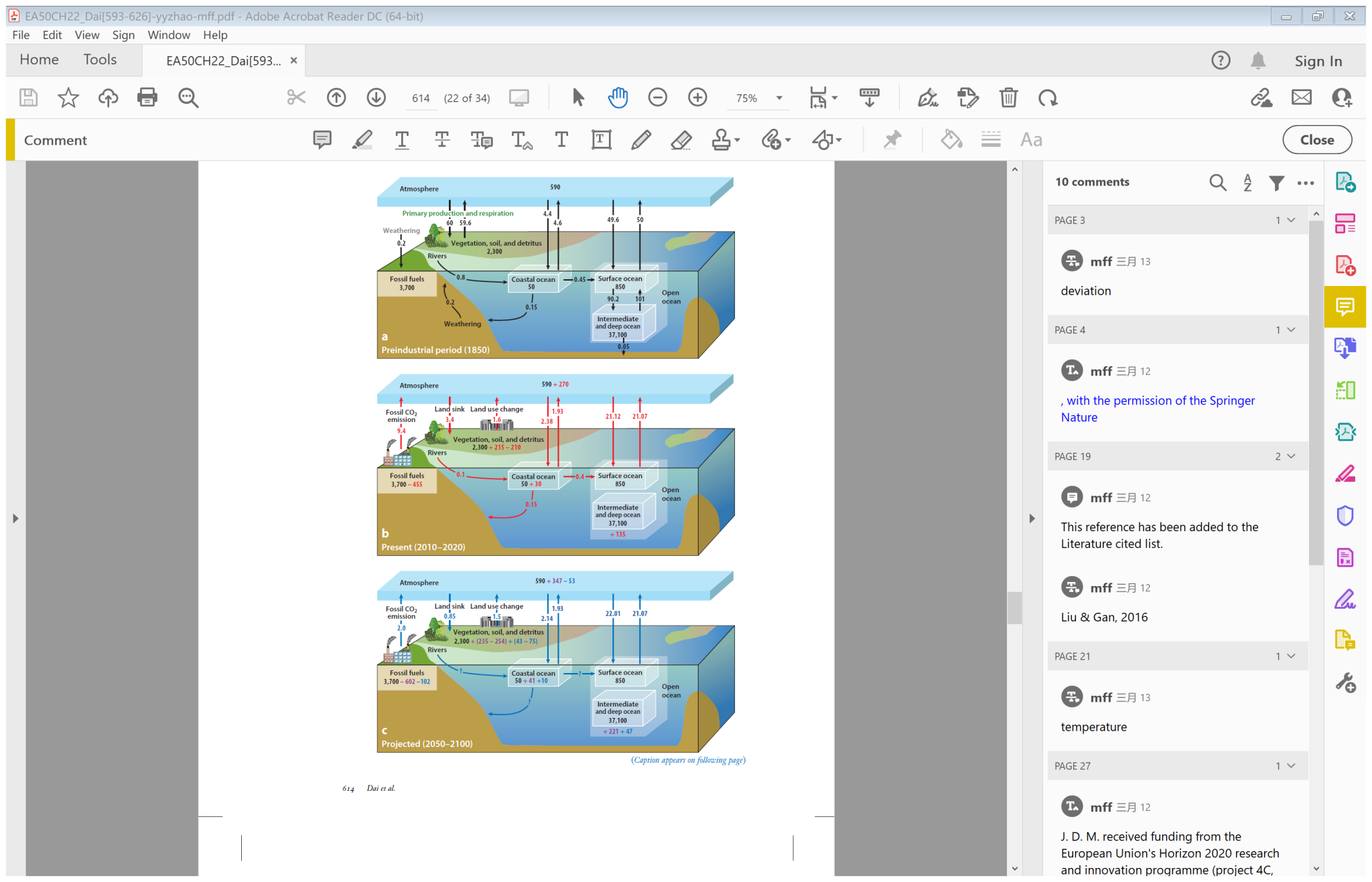Choose the highlight text tool
The image size is (1372, 882).
[x=362, y=139]
